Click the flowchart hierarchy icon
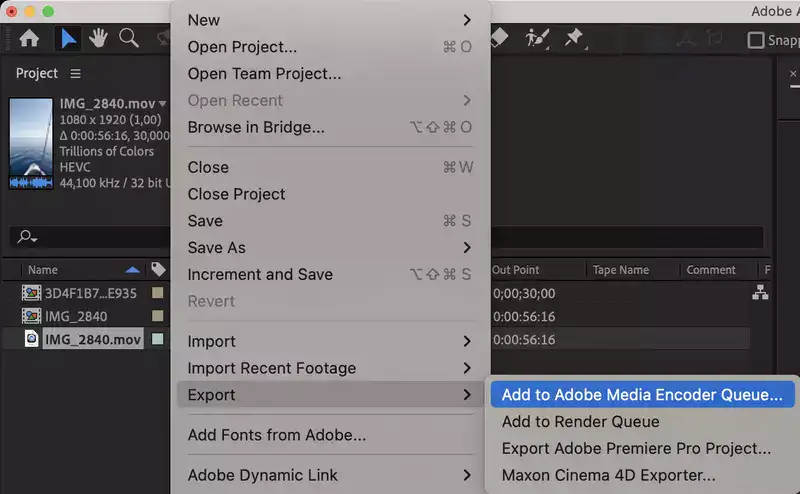 point(760,292)
